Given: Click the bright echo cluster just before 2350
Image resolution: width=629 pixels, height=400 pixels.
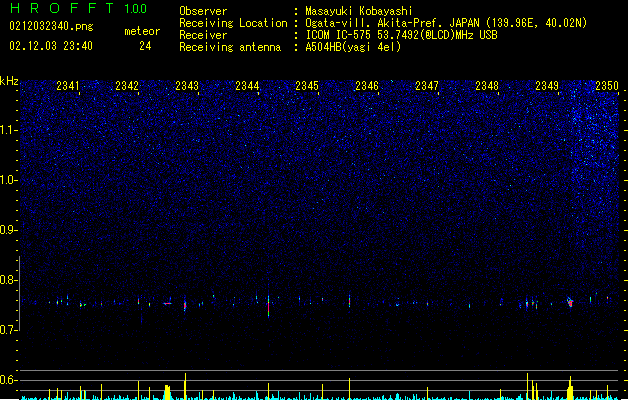Looking at the screenshot, I should pos(570,302).
